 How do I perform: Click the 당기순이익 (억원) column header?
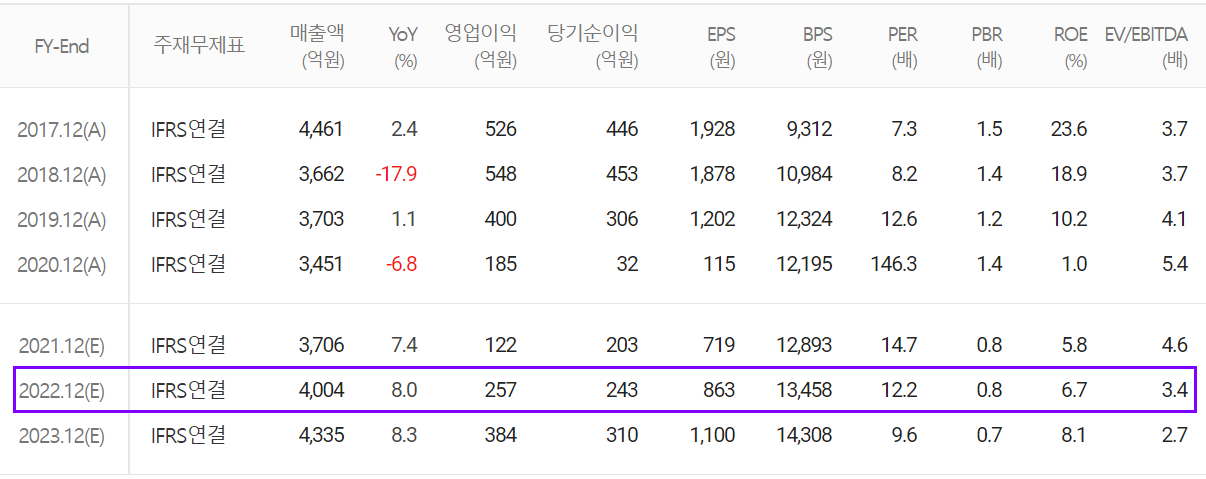(x=592, y=46)
